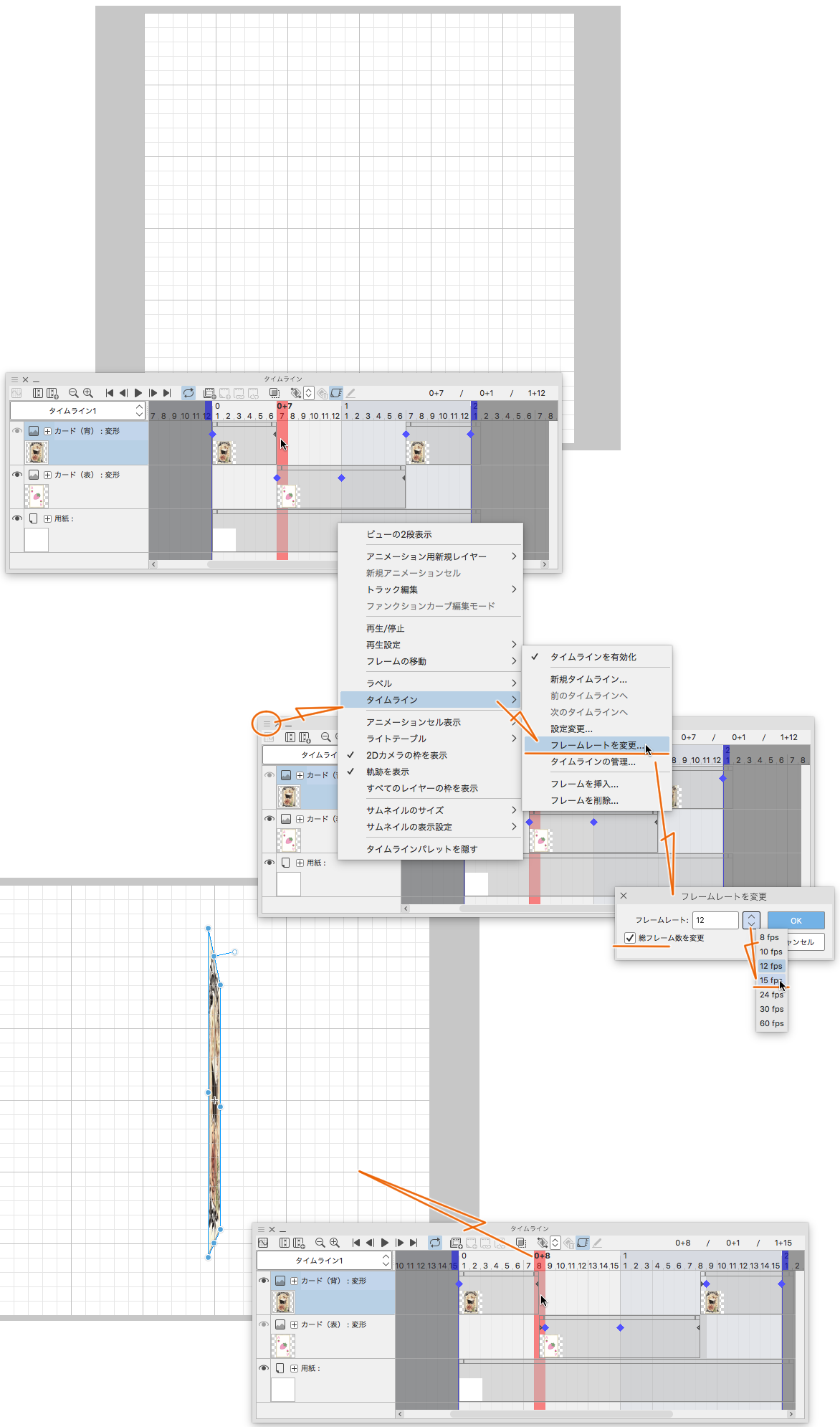Open the タイムライン1 selector in the top panel
This screenshot has height=1427, width=840.
pyautogui.click(x=77, y=411)
